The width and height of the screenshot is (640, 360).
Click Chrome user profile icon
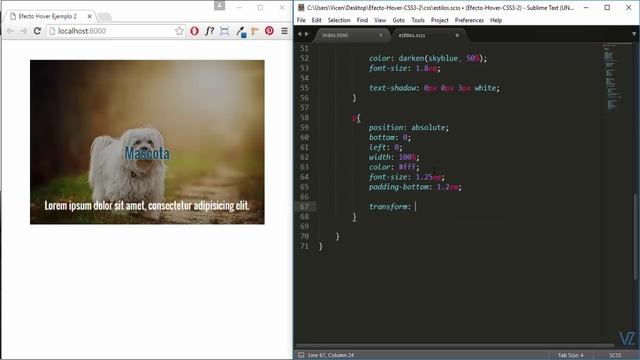point(220,5)
